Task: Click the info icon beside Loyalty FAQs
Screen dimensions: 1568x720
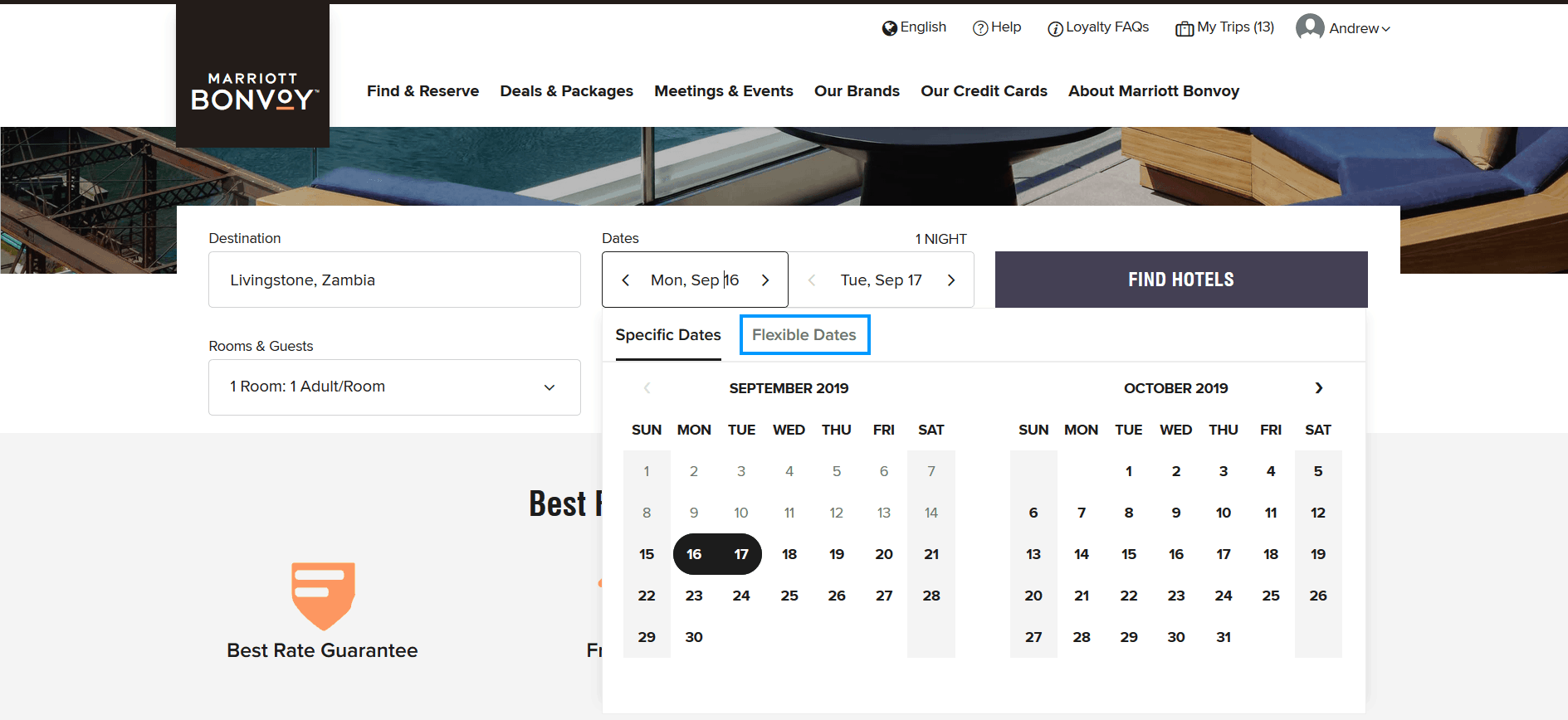Action: (x=1055, y=29)
